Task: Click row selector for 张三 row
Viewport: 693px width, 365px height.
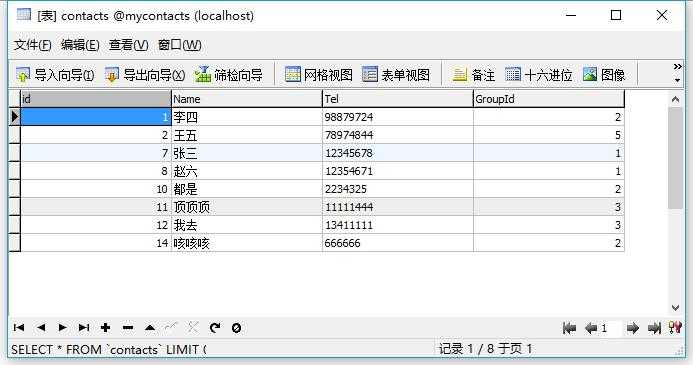Action: [15, 153]
